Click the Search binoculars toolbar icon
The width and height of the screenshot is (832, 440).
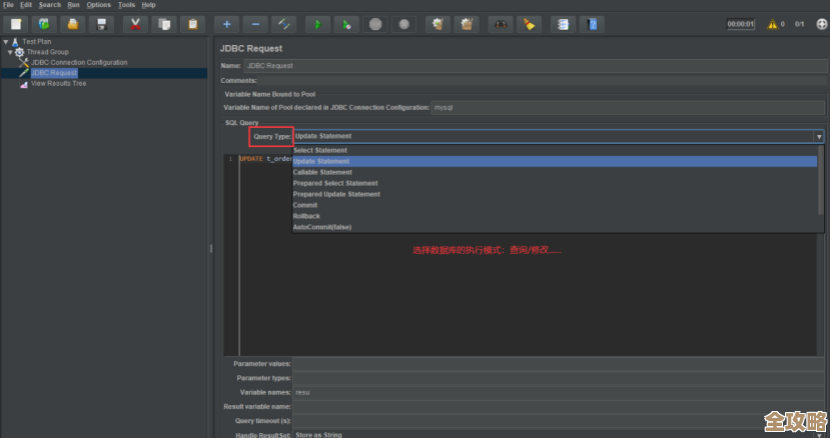click(501, 24)
